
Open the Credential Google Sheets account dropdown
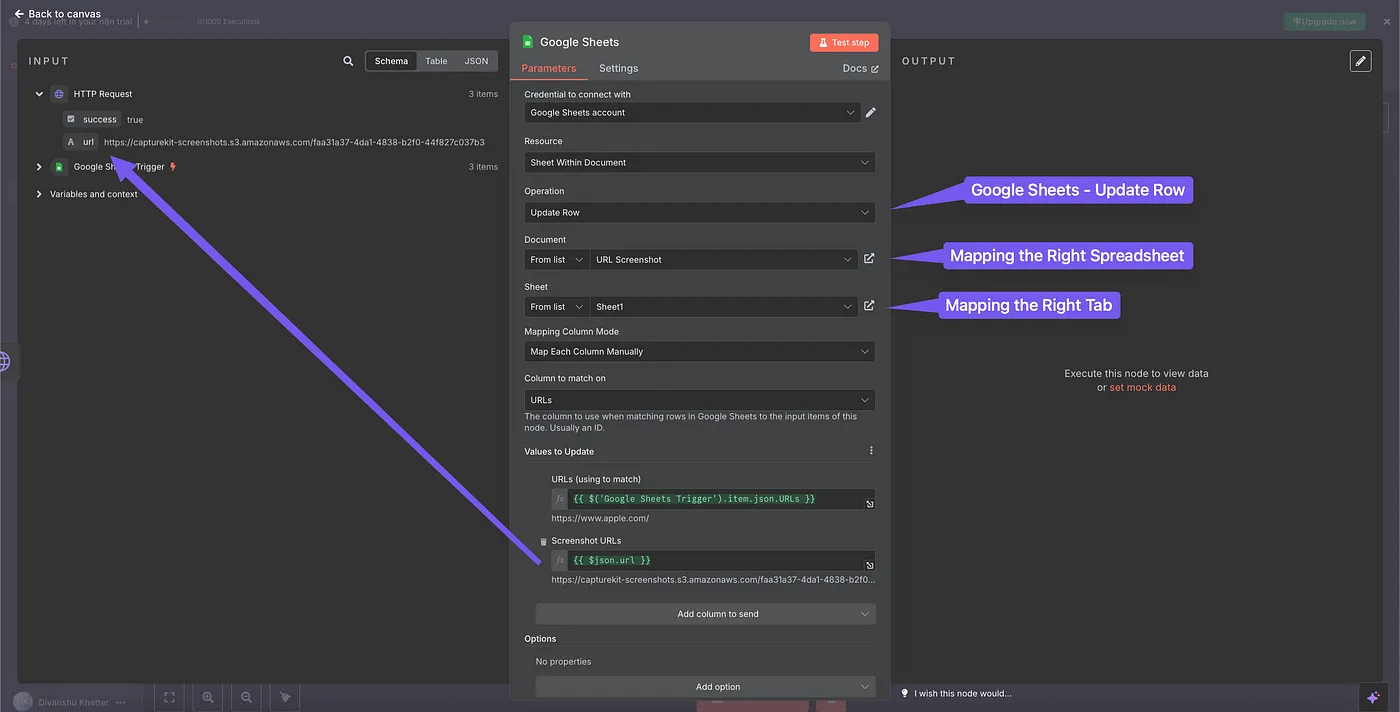692,113
